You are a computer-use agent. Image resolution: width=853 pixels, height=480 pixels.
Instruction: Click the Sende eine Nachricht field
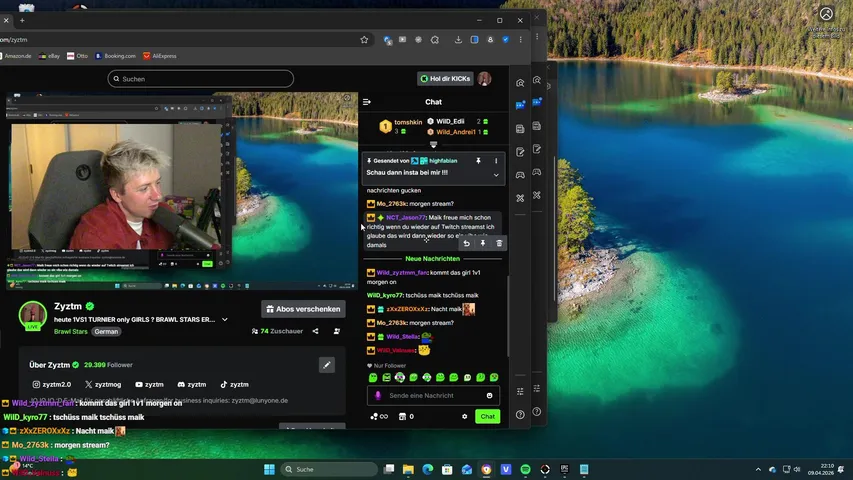[x=433, y=396]
